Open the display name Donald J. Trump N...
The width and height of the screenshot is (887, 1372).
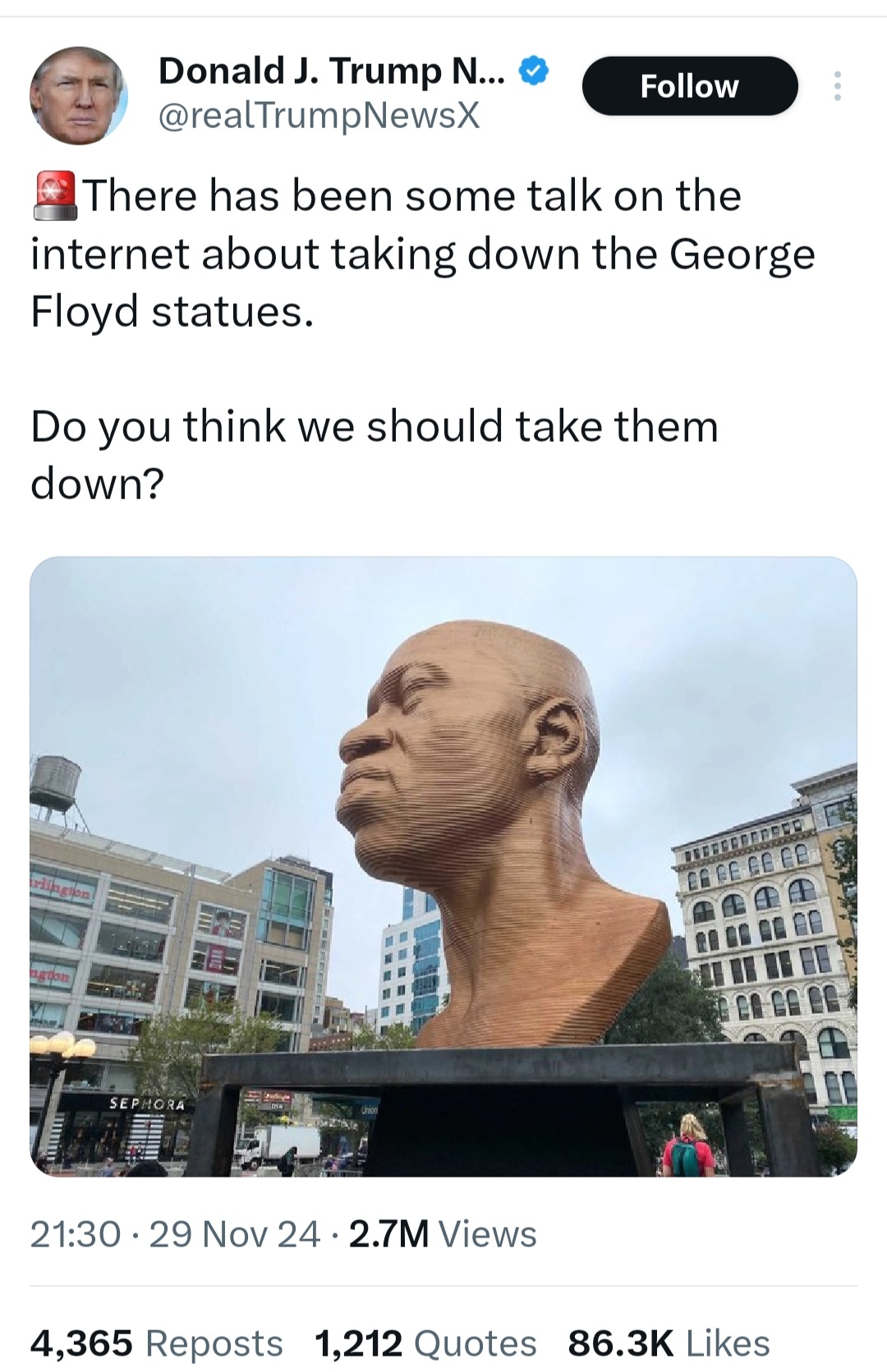(333, 71)
